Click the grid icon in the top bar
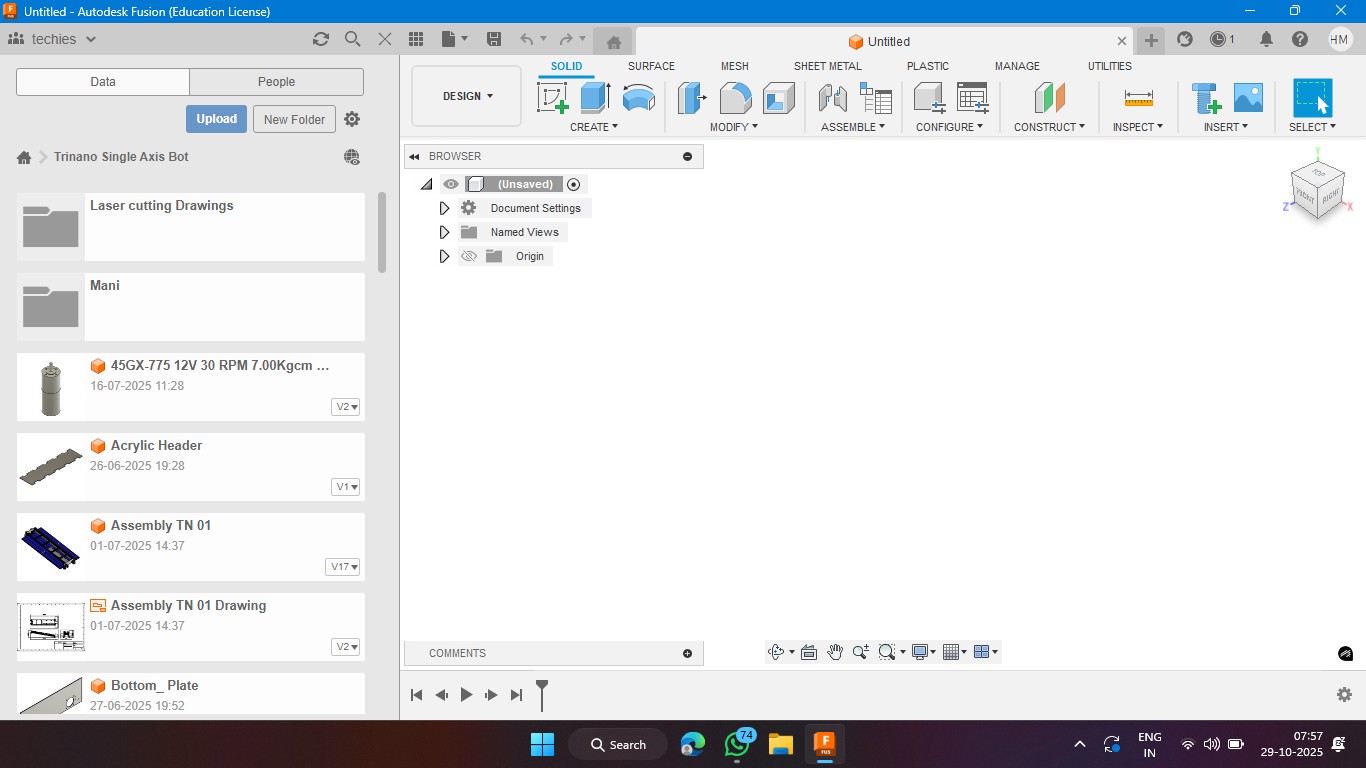This screenshot has height=768, width=1366. click(416, 39)
